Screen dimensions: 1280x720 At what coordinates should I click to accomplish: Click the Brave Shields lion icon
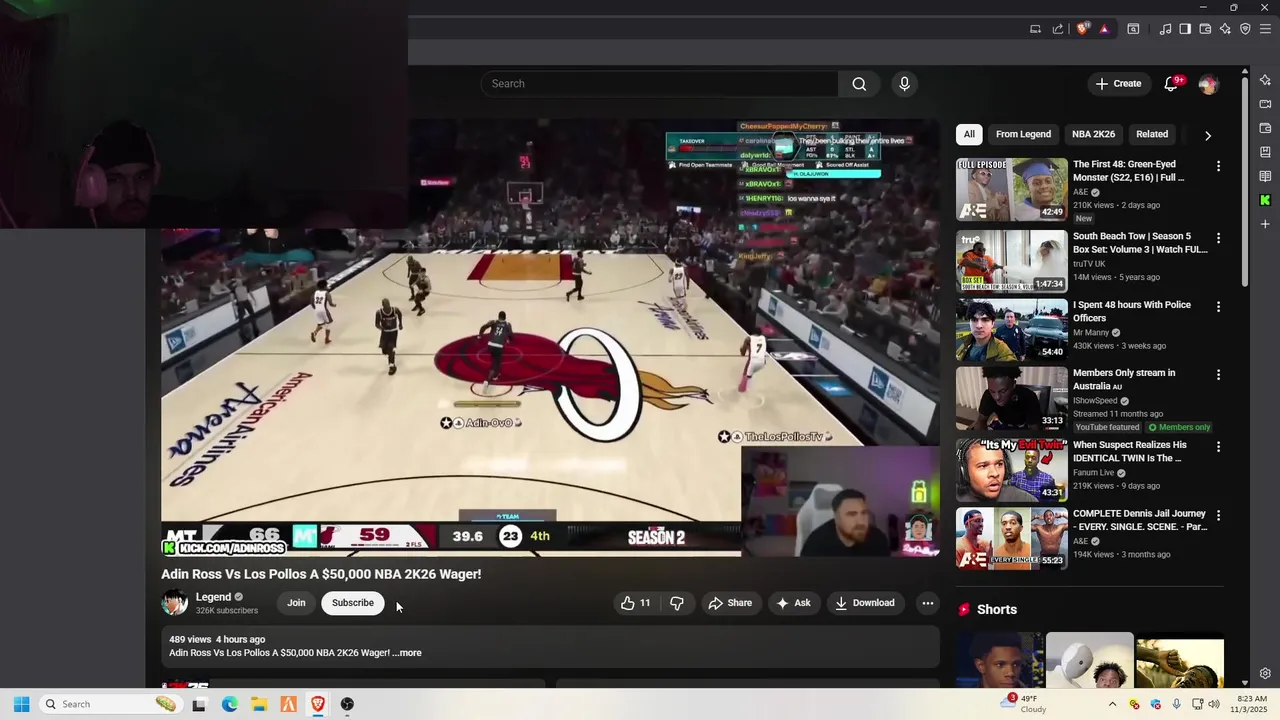(x=1082, y=29)
